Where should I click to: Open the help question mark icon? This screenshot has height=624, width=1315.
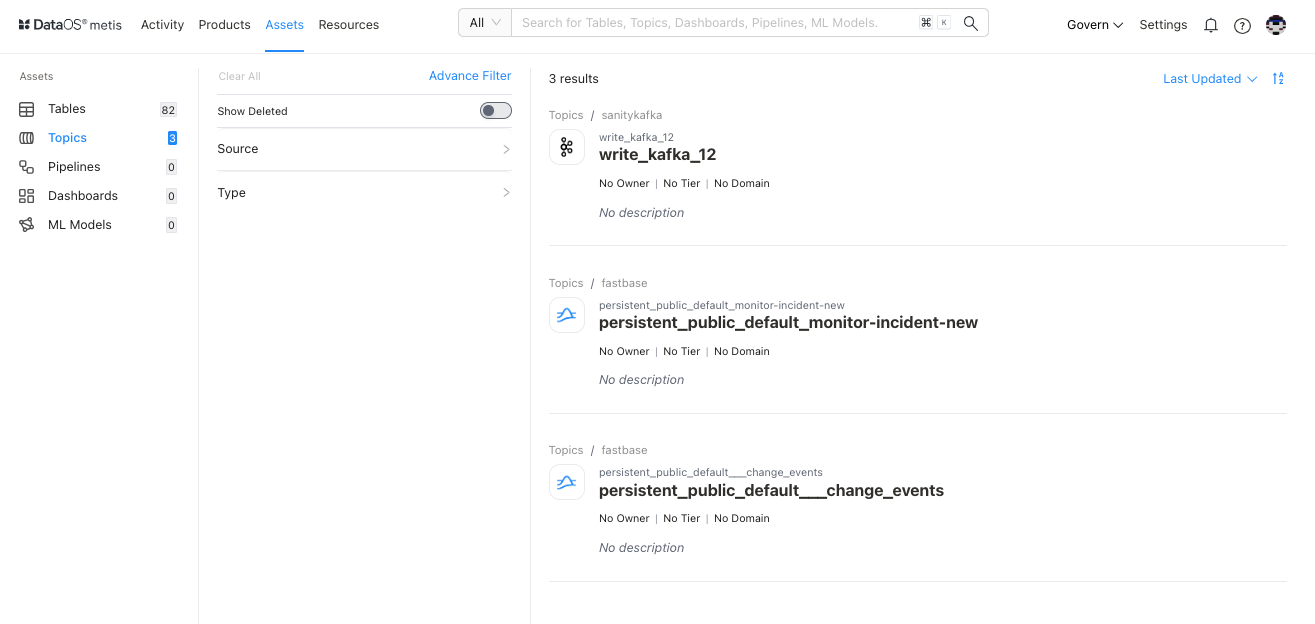pyautogui.click(x=1242, y=25)
